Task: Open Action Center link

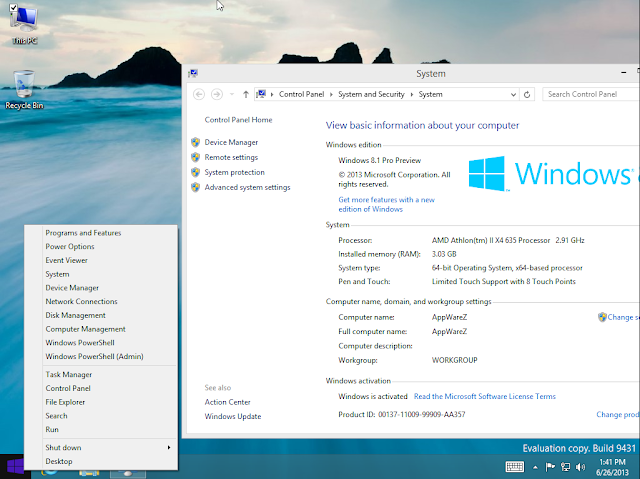Action: pos(227,402)
